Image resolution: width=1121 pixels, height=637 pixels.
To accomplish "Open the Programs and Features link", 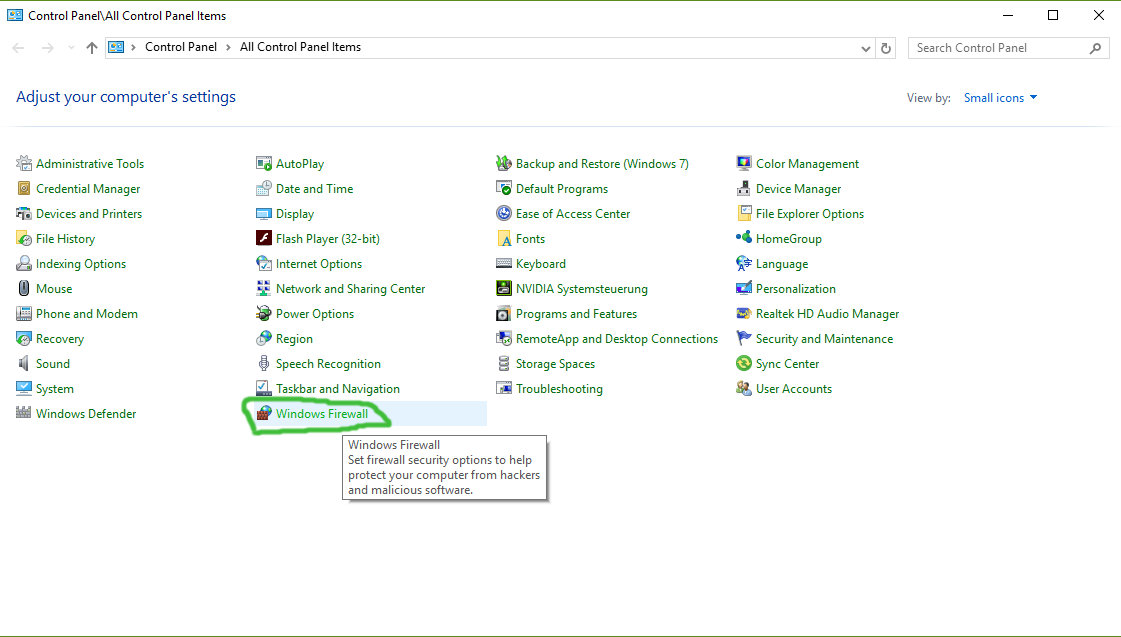I will pyautogui.click(x=576, y=314).
